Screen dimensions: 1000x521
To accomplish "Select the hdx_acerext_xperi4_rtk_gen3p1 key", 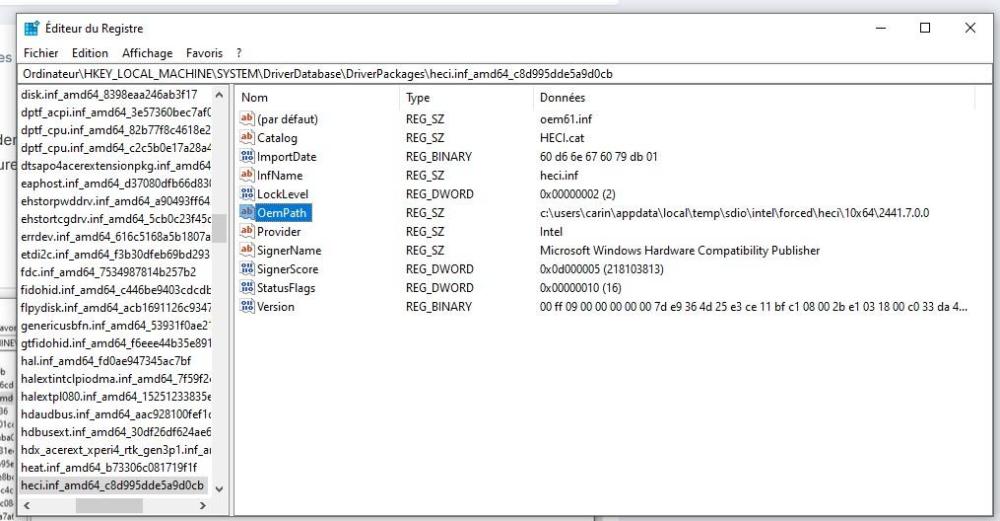I will click(115, 450).
